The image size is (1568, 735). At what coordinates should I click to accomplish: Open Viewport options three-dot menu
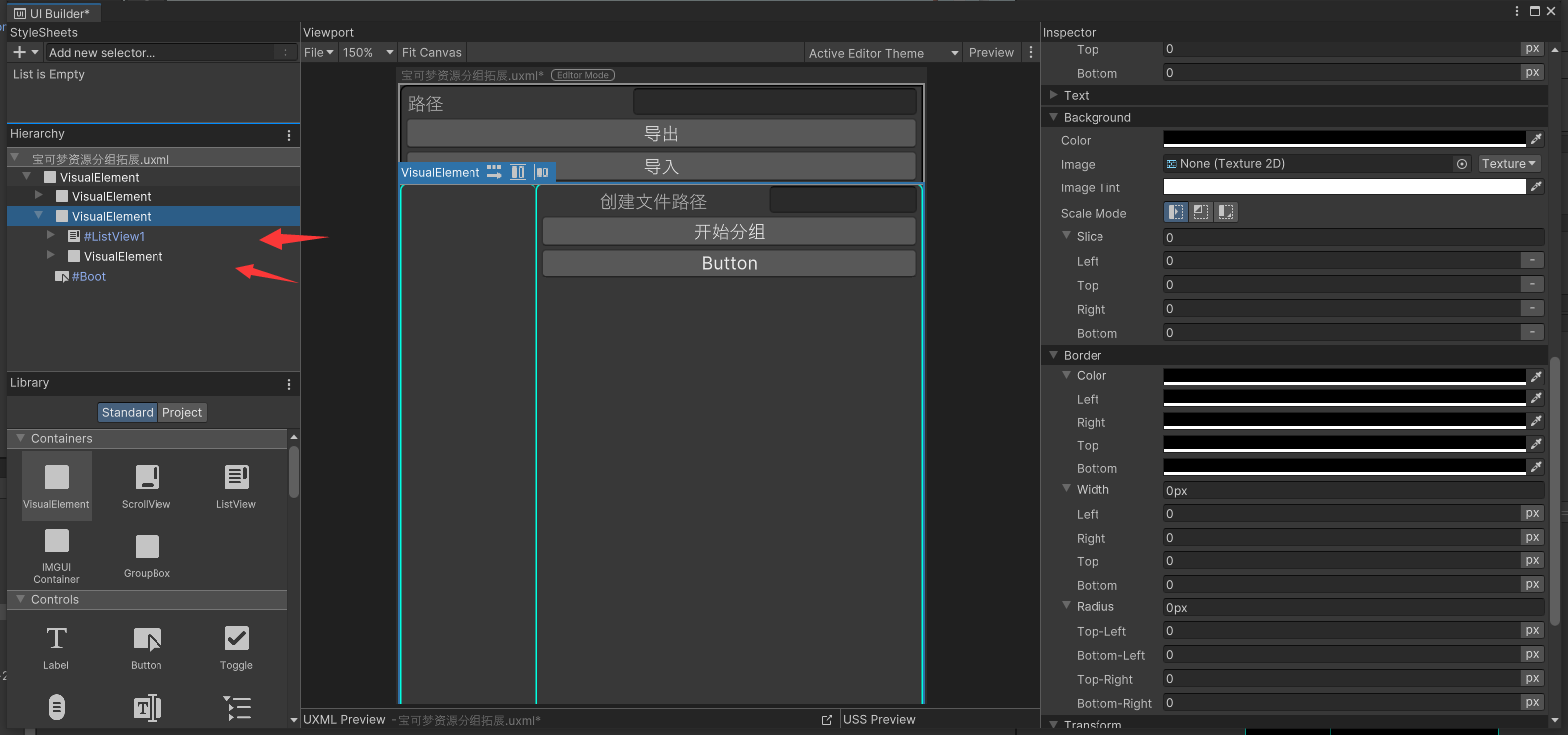[1031, 52]
